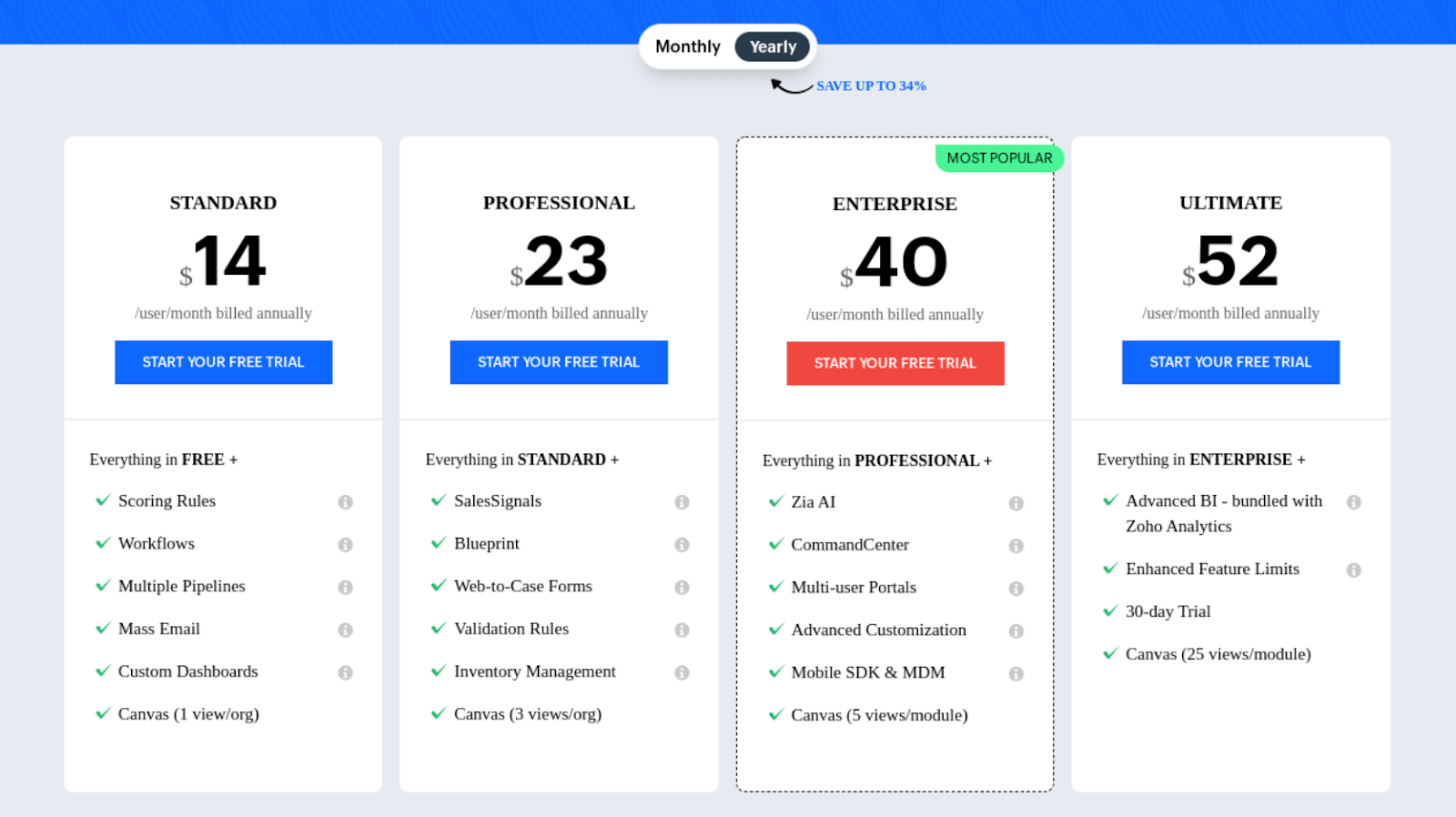Viewport: 1456px width, 817px height.
Task: Open info tooltip for Mobile SDK & MDM
Action: click(x=1016, y=674)
